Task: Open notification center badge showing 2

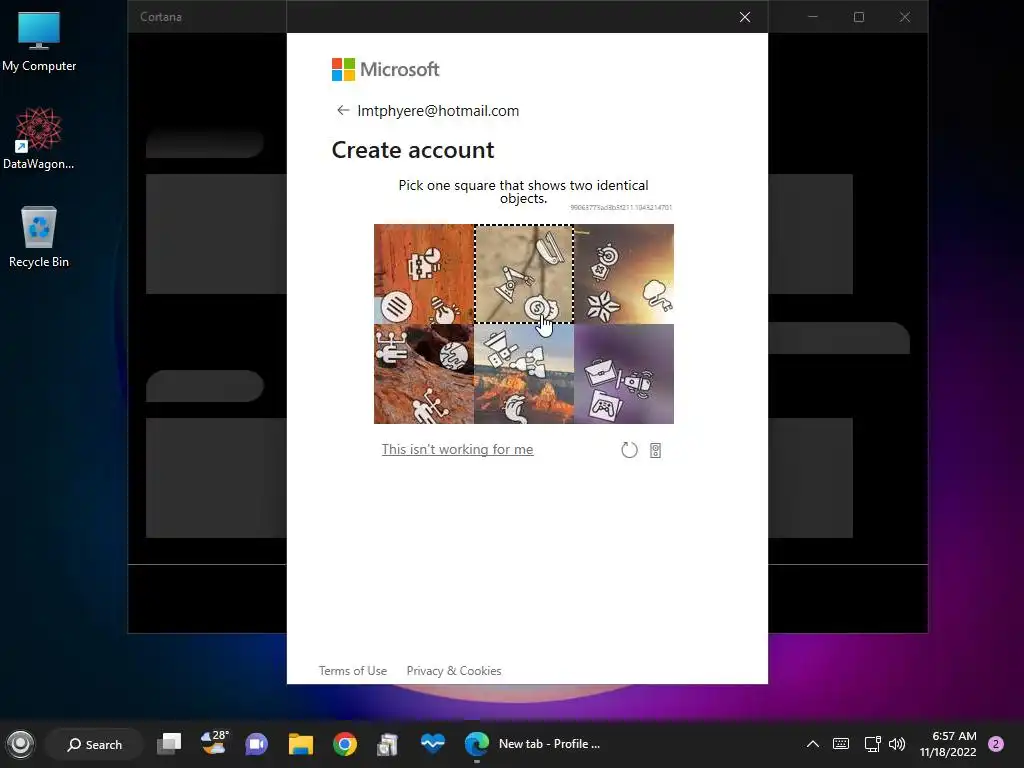Action: pyautogui.click(x=996, y=744)
